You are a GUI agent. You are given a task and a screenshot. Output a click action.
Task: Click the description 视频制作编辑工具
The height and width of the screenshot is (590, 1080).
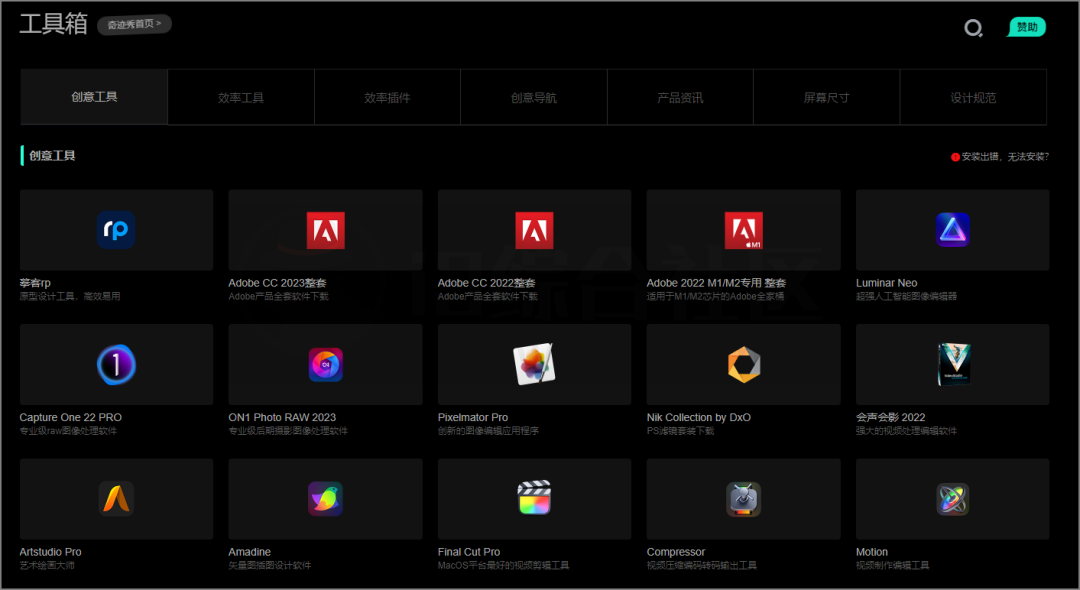coord(893,566)
